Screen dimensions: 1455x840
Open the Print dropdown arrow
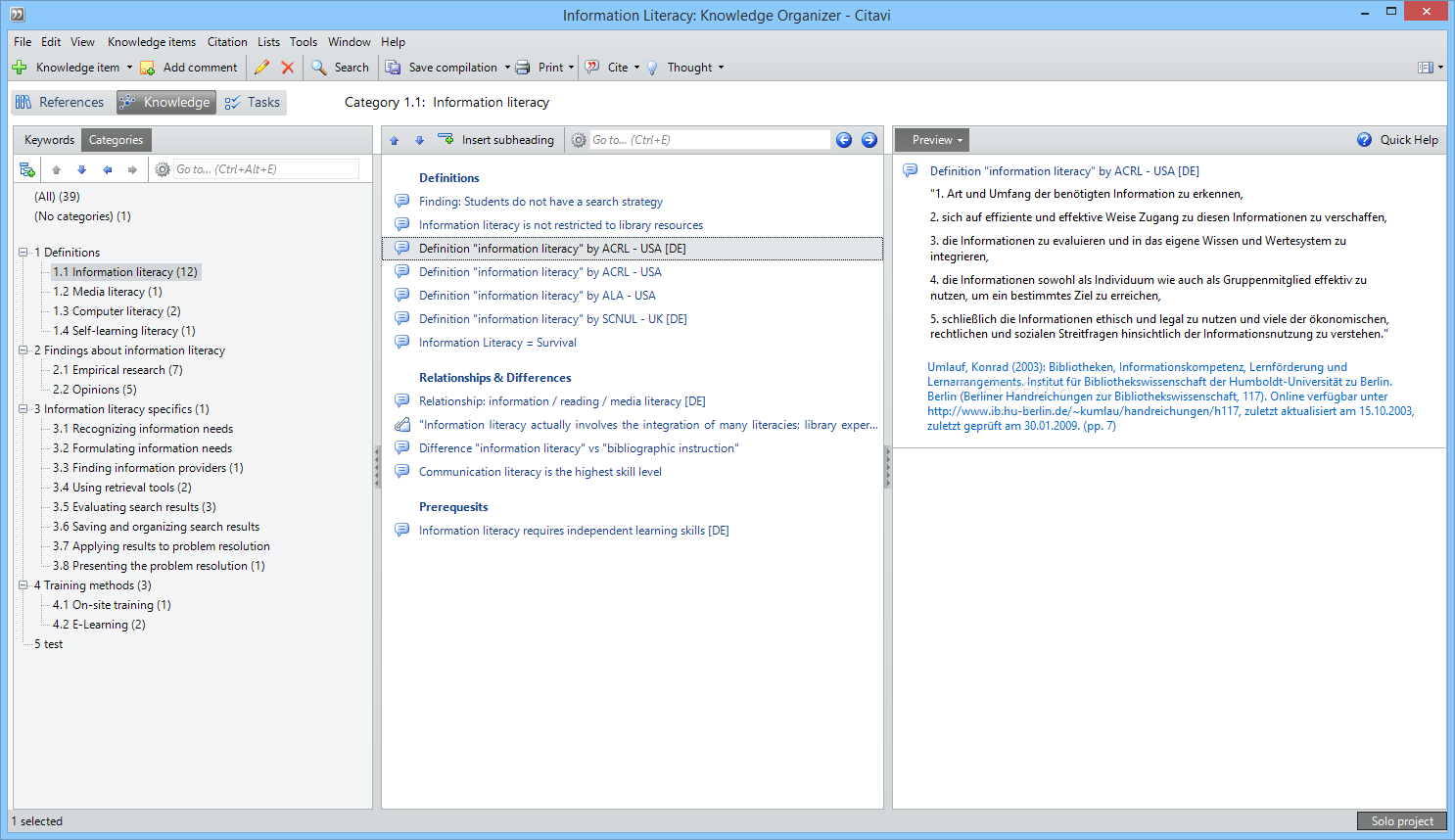tap(572, 68)
